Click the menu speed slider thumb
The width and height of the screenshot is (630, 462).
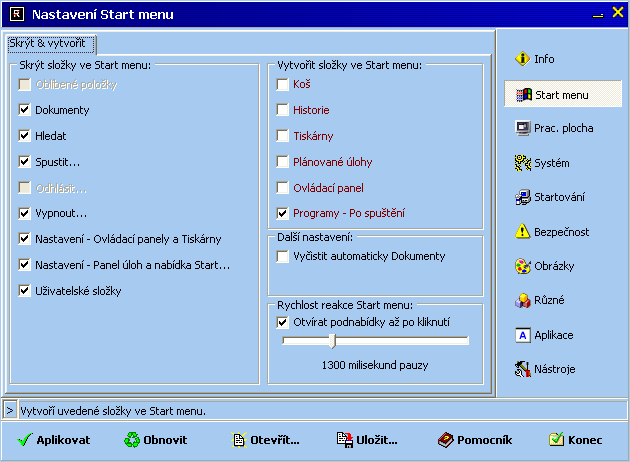point(332,341)
